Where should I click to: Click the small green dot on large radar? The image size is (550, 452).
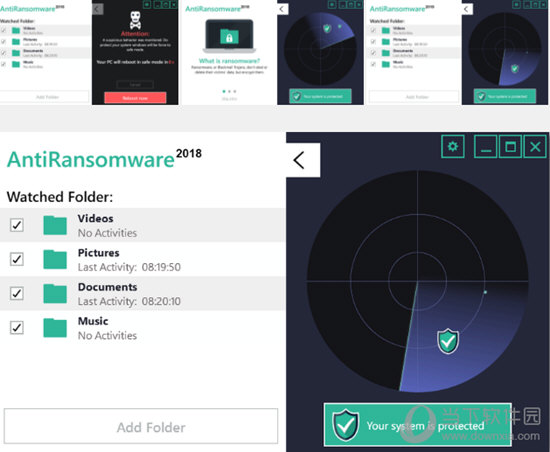pyautogui.click(x=485, y=292)
